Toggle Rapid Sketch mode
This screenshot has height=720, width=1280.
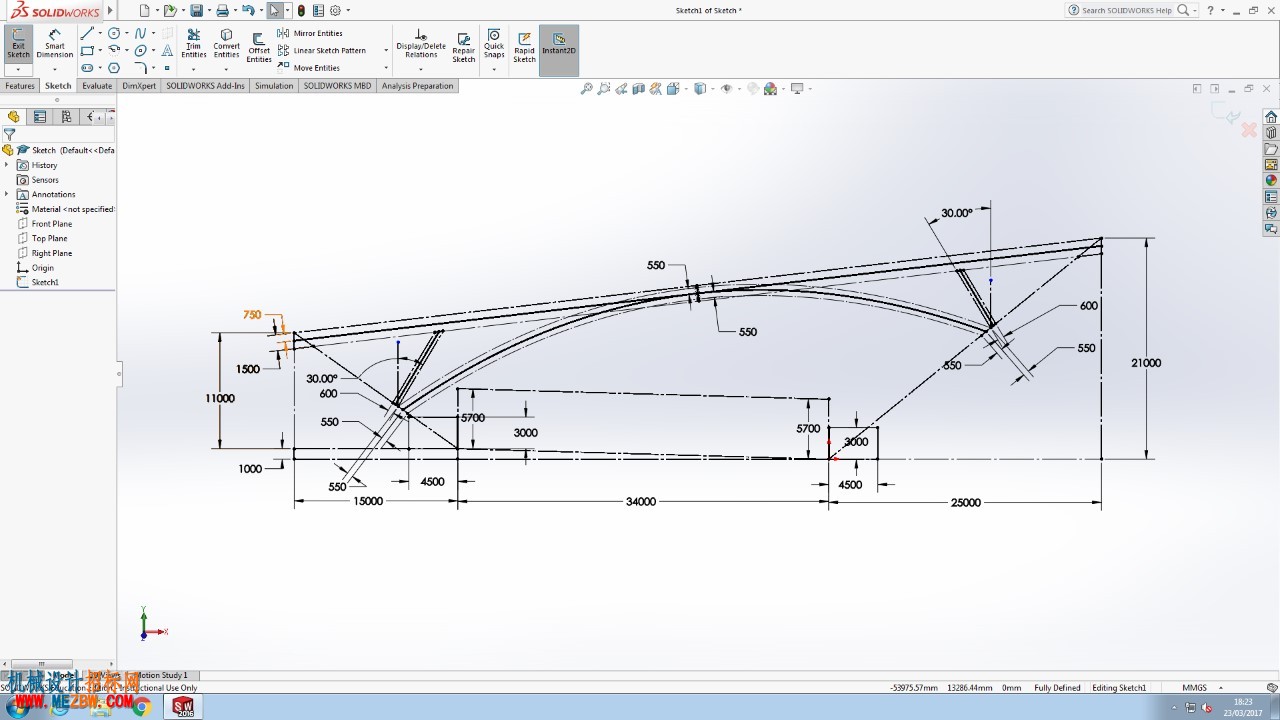(525, 46)
